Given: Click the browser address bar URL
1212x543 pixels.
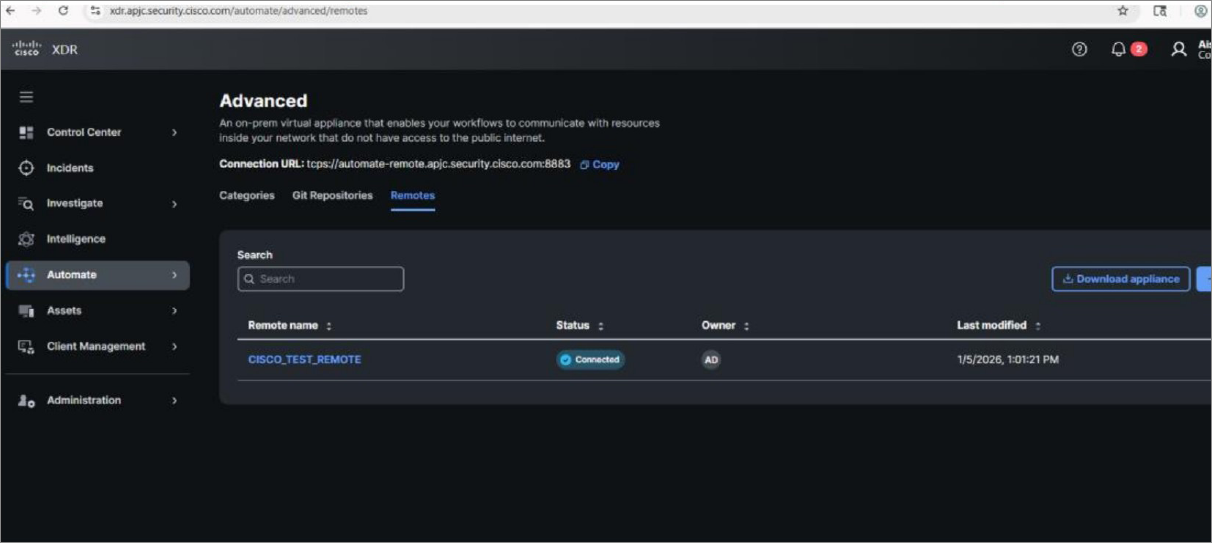Looking at the screenshot, I should [238, 11].
